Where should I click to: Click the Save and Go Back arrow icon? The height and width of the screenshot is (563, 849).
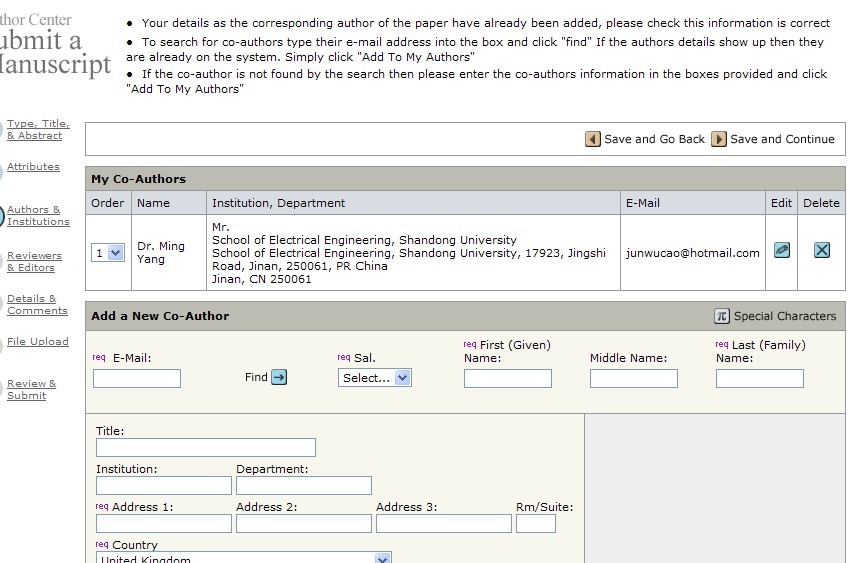click(593, 139)
